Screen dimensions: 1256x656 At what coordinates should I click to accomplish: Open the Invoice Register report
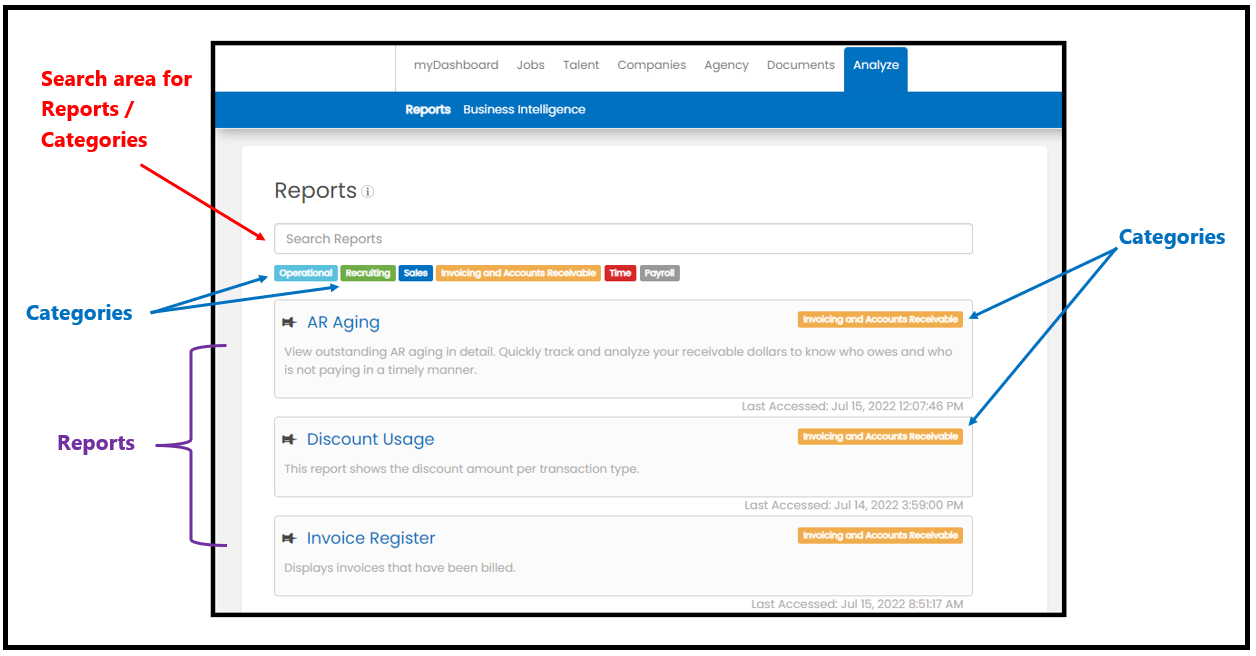pyautogui.click(x=371, y=538)
